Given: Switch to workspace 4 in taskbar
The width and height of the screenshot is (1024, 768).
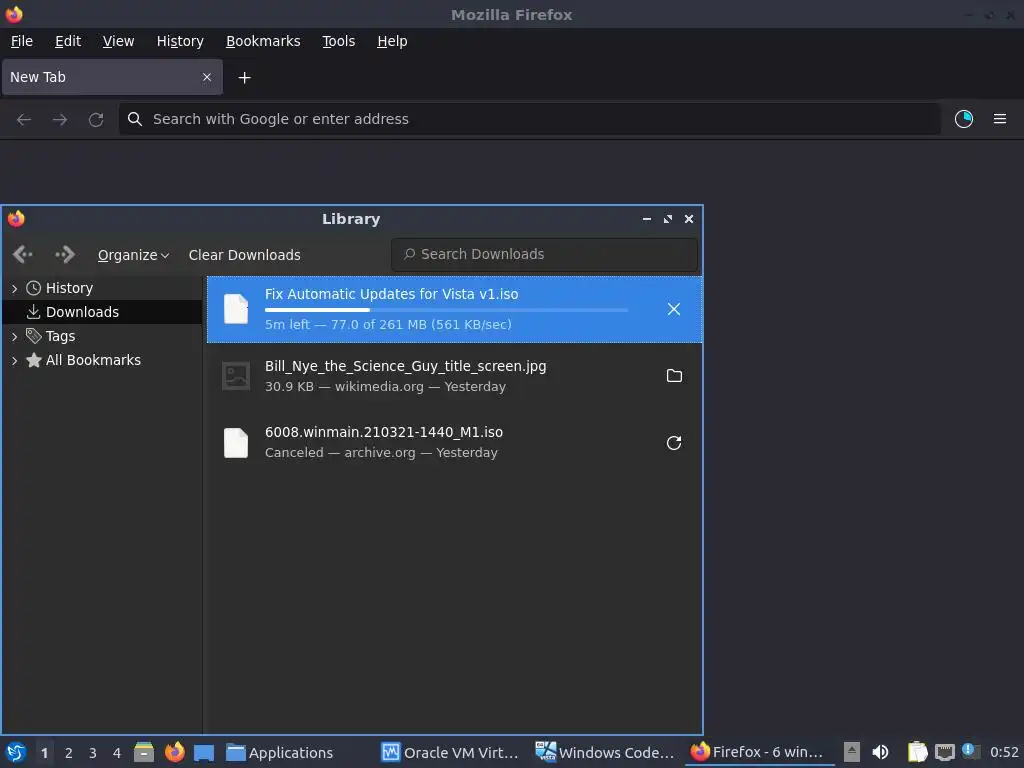Looking at the screenshot, I should 117,753.
